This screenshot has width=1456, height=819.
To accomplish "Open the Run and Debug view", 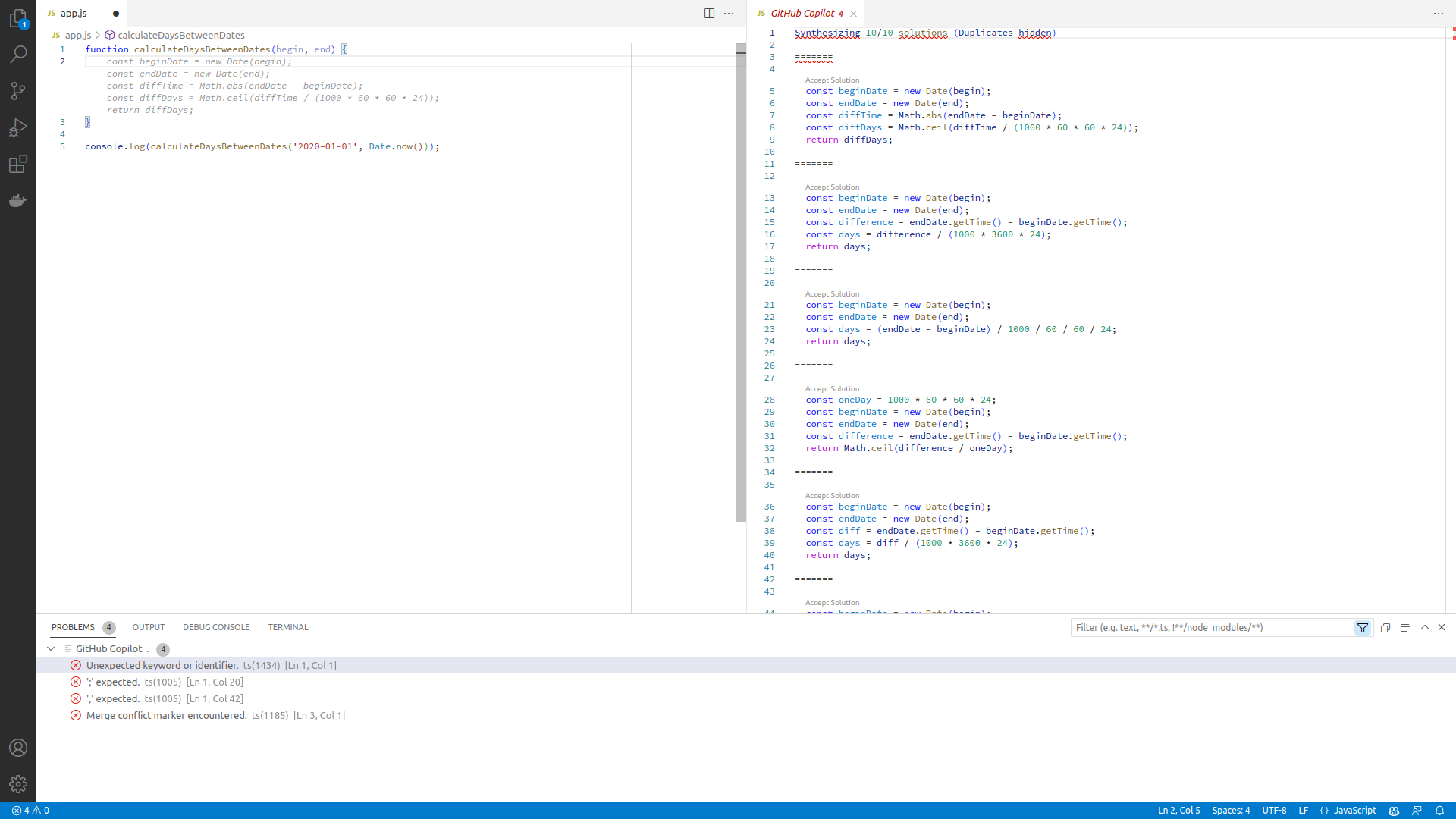I will coord(18,127).
